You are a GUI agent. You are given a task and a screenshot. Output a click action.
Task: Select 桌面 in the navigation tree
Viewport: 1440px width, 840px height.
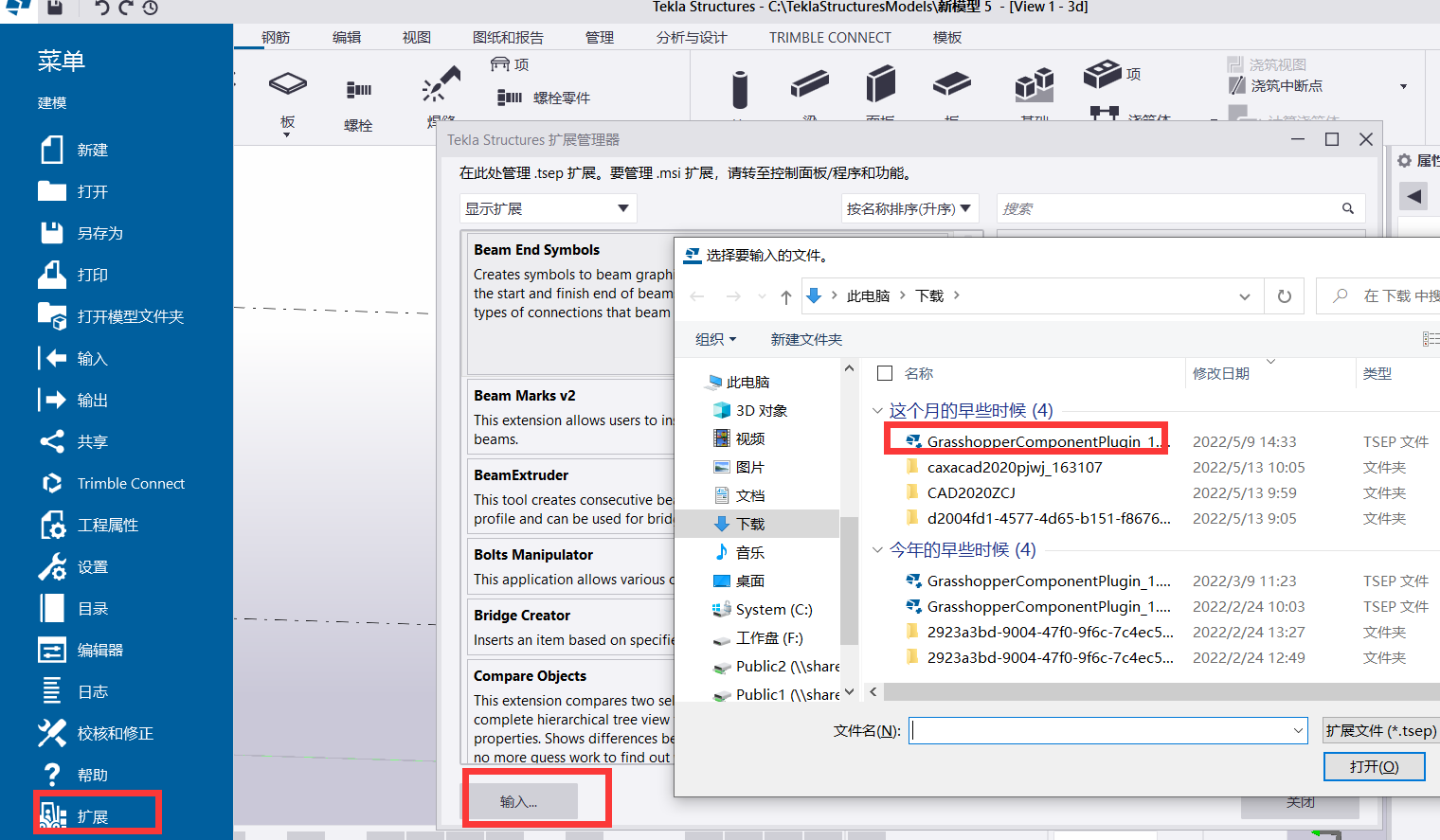pos(750,581)
